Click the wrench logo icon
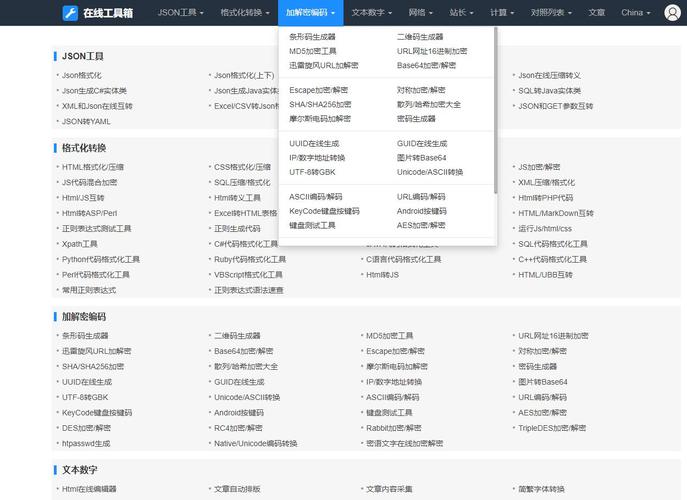Image resolution: width=687 pixels, height=500 pixels. pyautogui.click(x=70, y=13)
